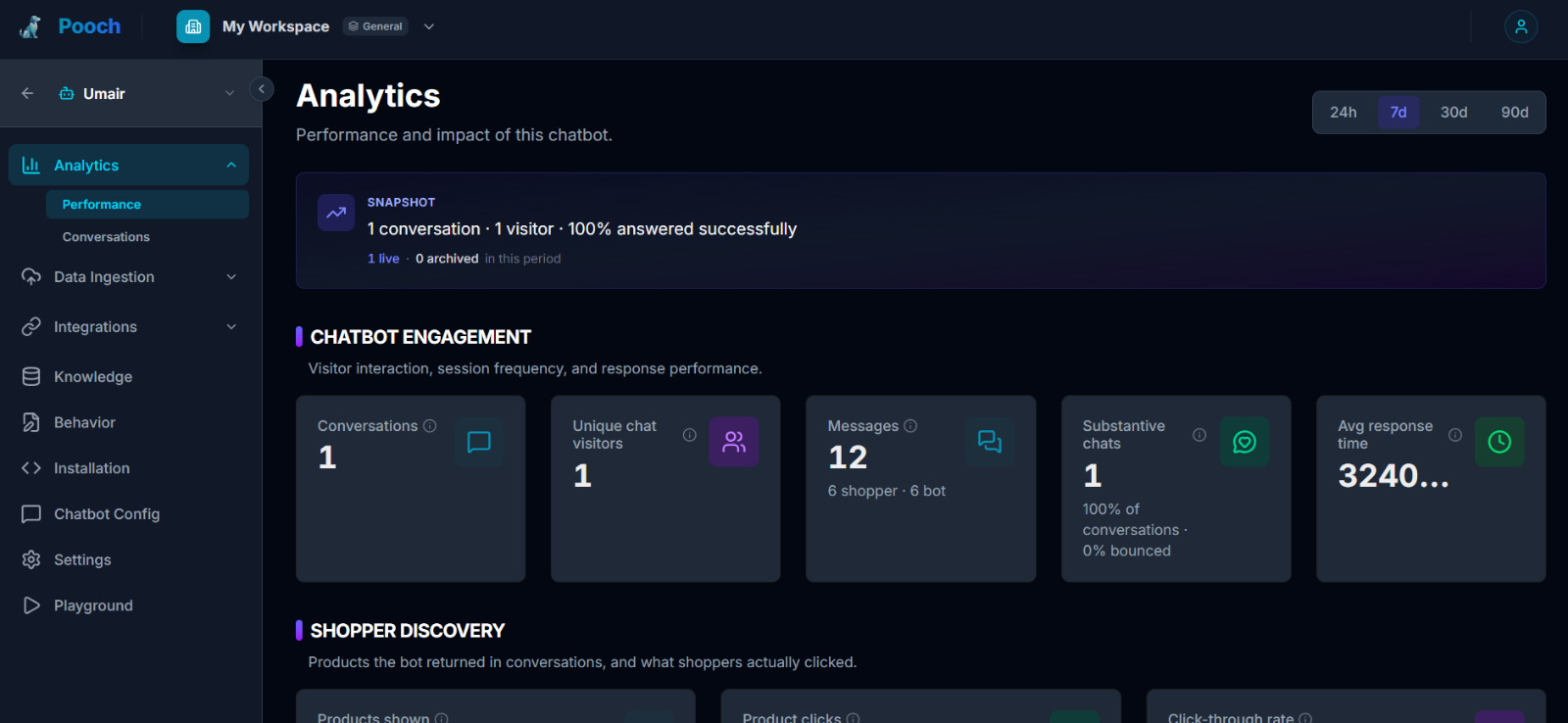The width and height of the screenshot is (1568, 723).
Task: Click the Umair chatbot robot icon
Action: tap(67, 94)
